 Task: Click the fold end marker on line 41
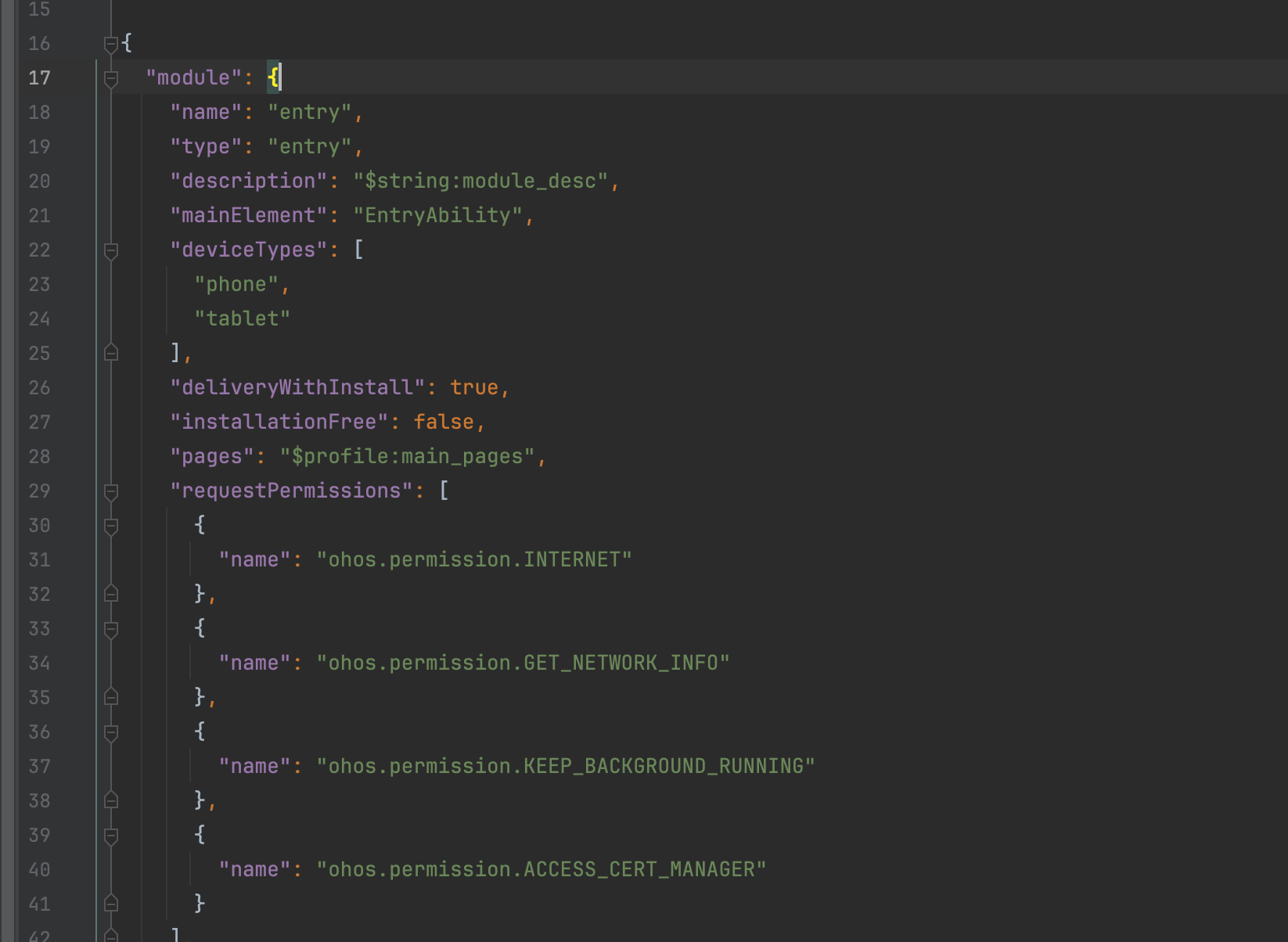click(x=111, y=904)
